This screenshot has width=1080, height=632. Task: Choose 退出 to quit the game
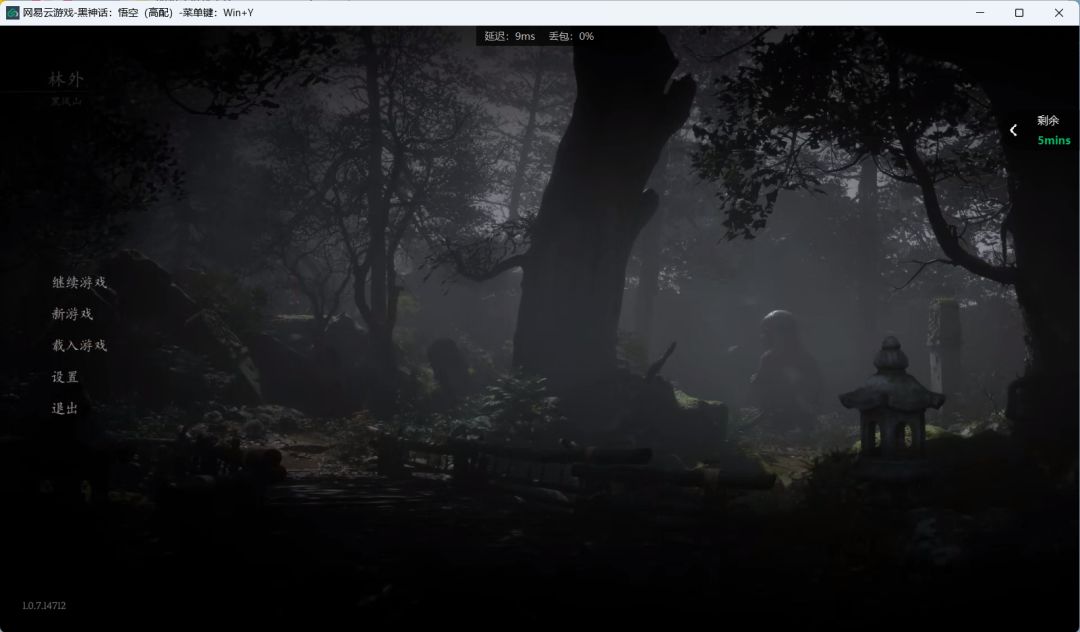click(x=65, y=409)
